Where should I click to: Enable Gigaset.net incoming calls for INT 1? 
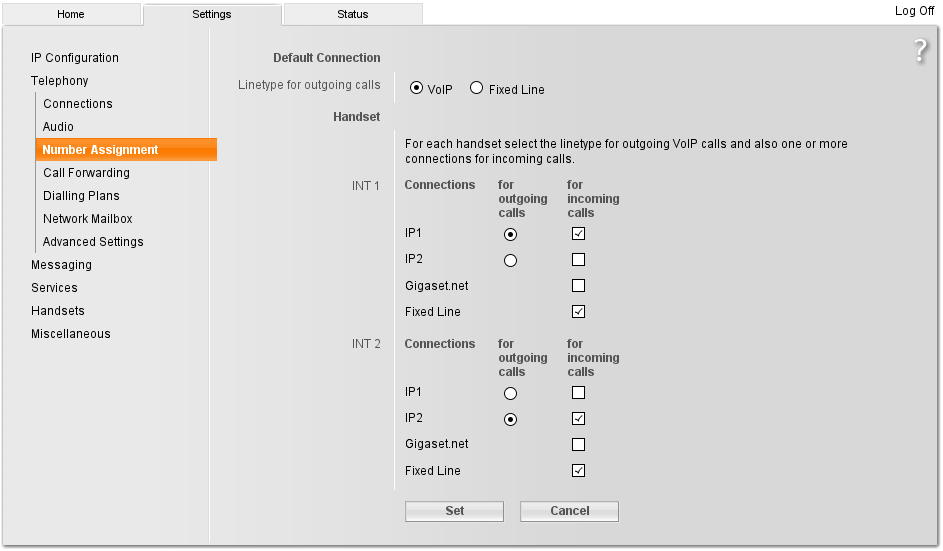[578, 286]
